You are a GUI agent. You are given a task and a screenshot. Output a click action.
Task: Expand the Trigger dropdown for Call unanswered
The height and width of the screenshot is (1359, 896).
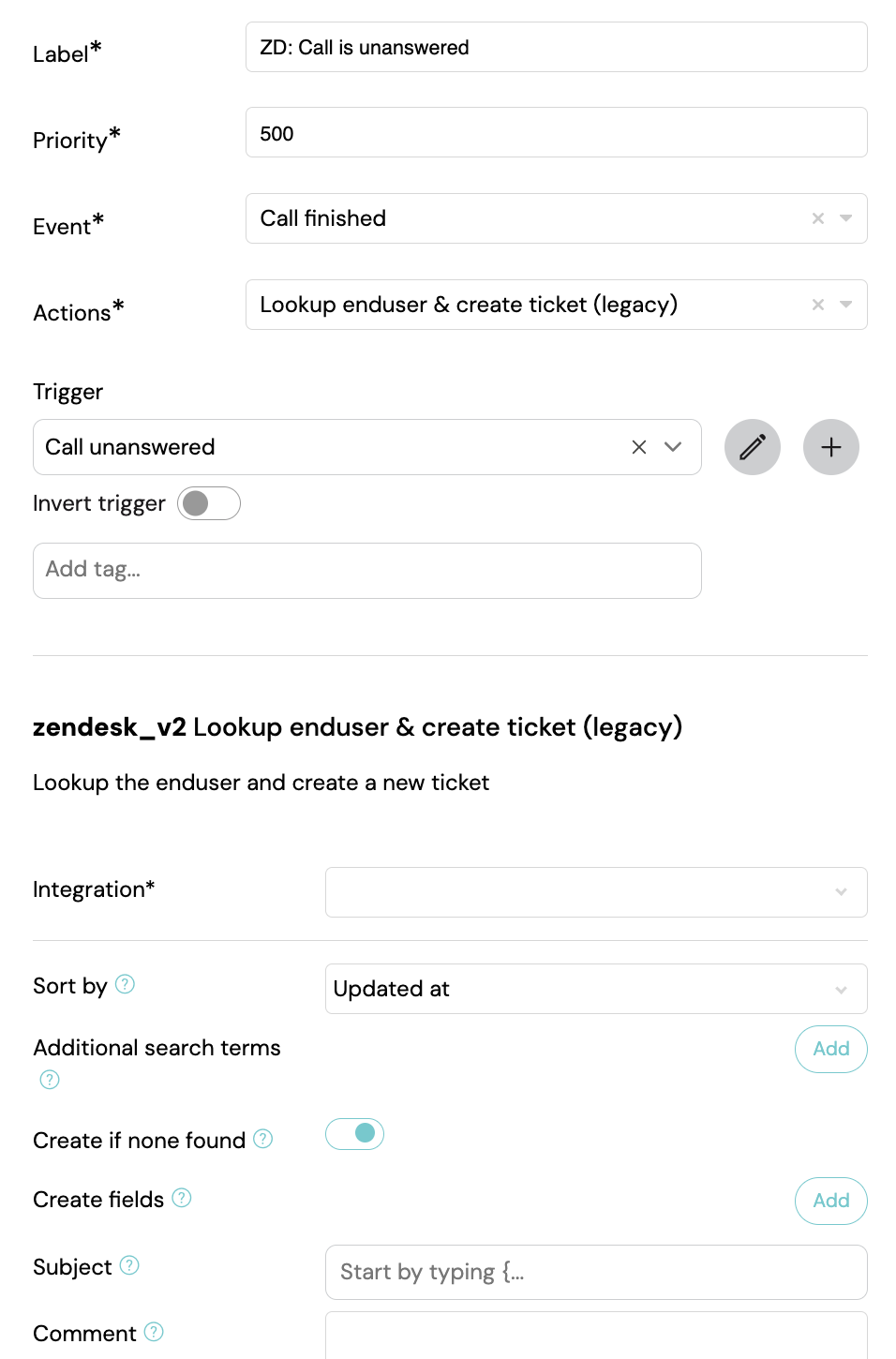point(672,447)
